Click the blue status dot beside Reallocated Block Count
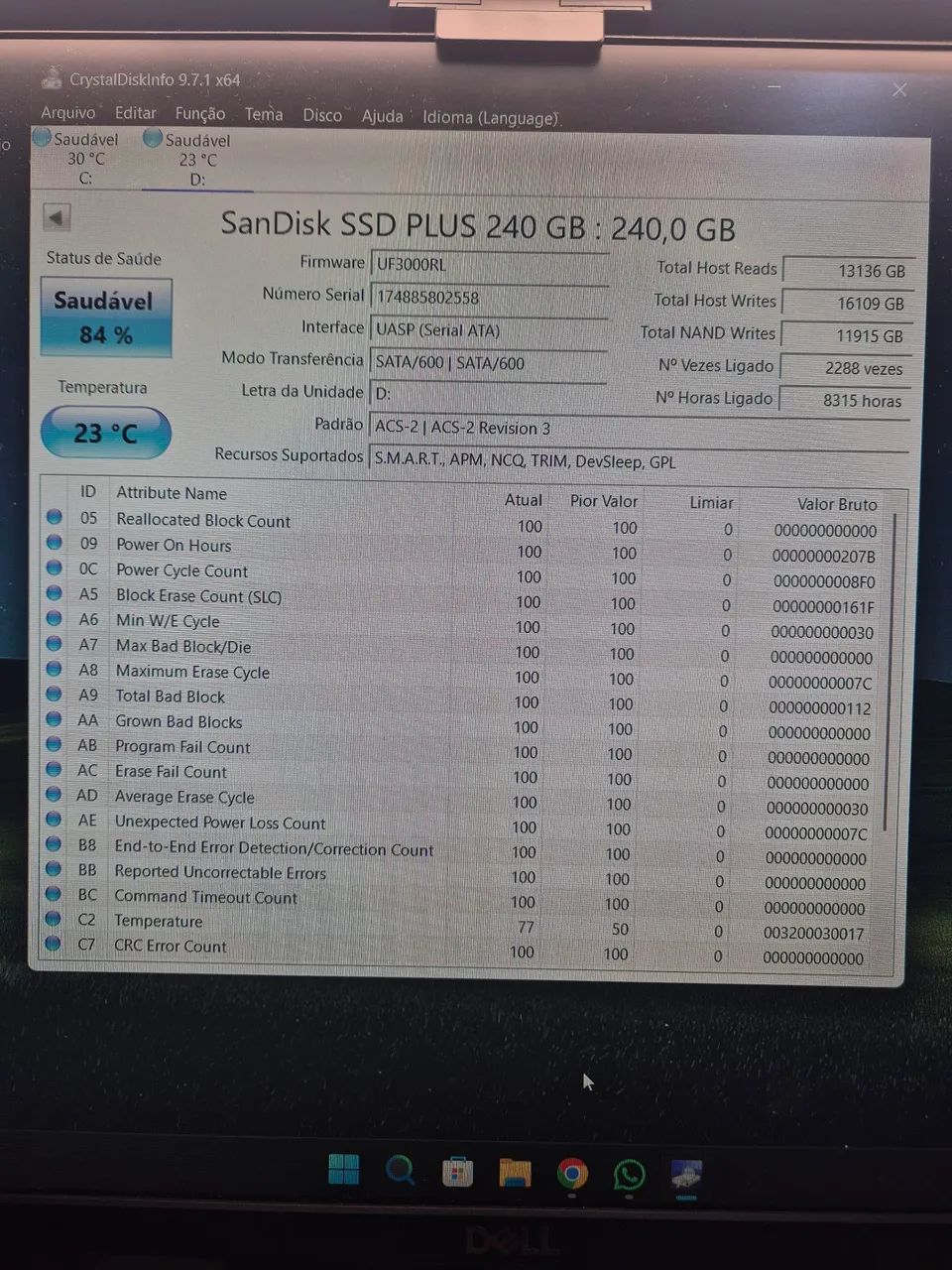 point(55,517)
